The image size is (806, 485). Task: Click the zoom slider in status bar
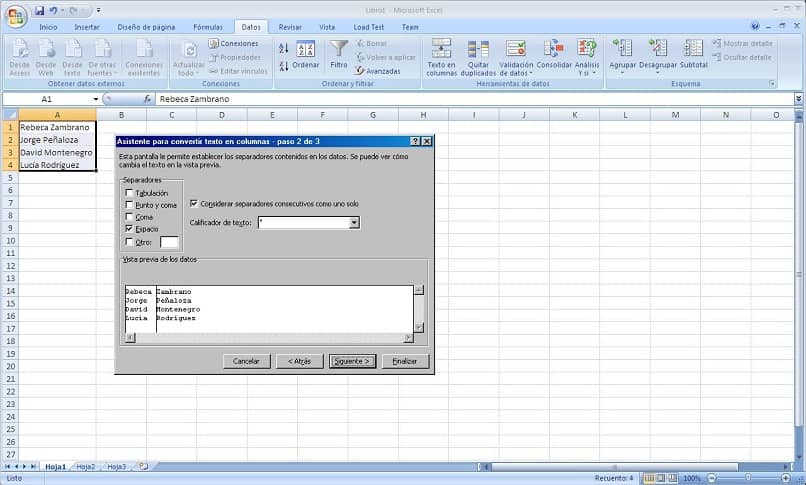pos(748,478)
